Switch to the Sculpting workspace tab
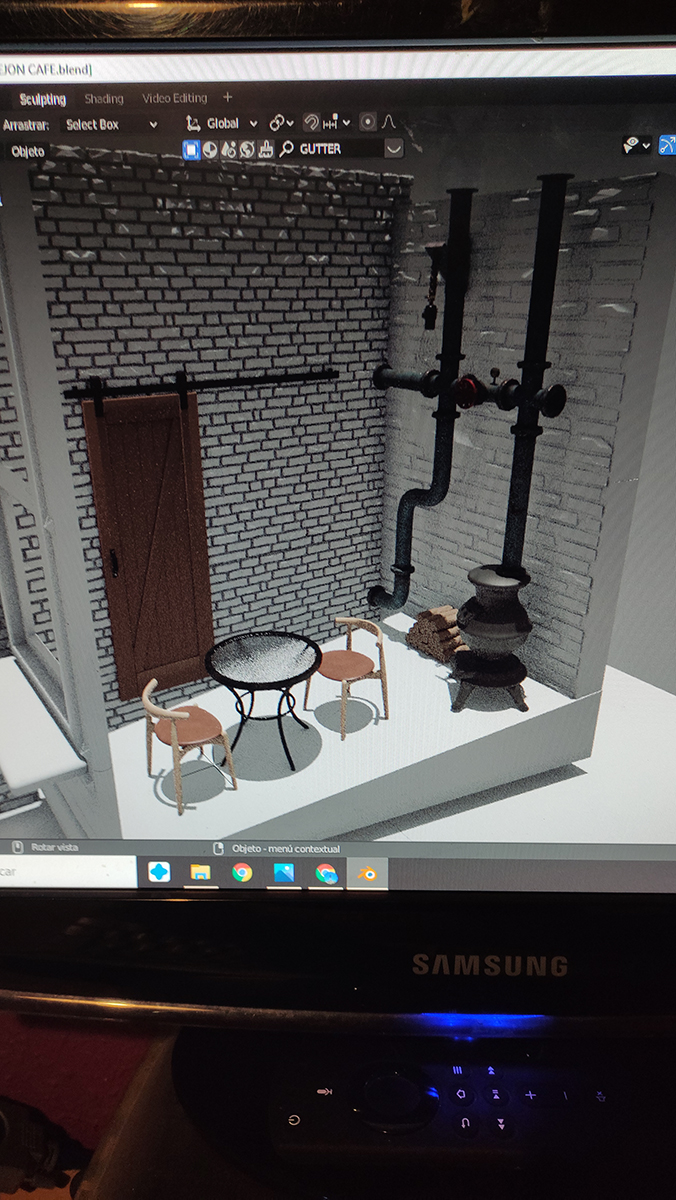The width and height of the screenshot is (676, 1200). (42, 99)
